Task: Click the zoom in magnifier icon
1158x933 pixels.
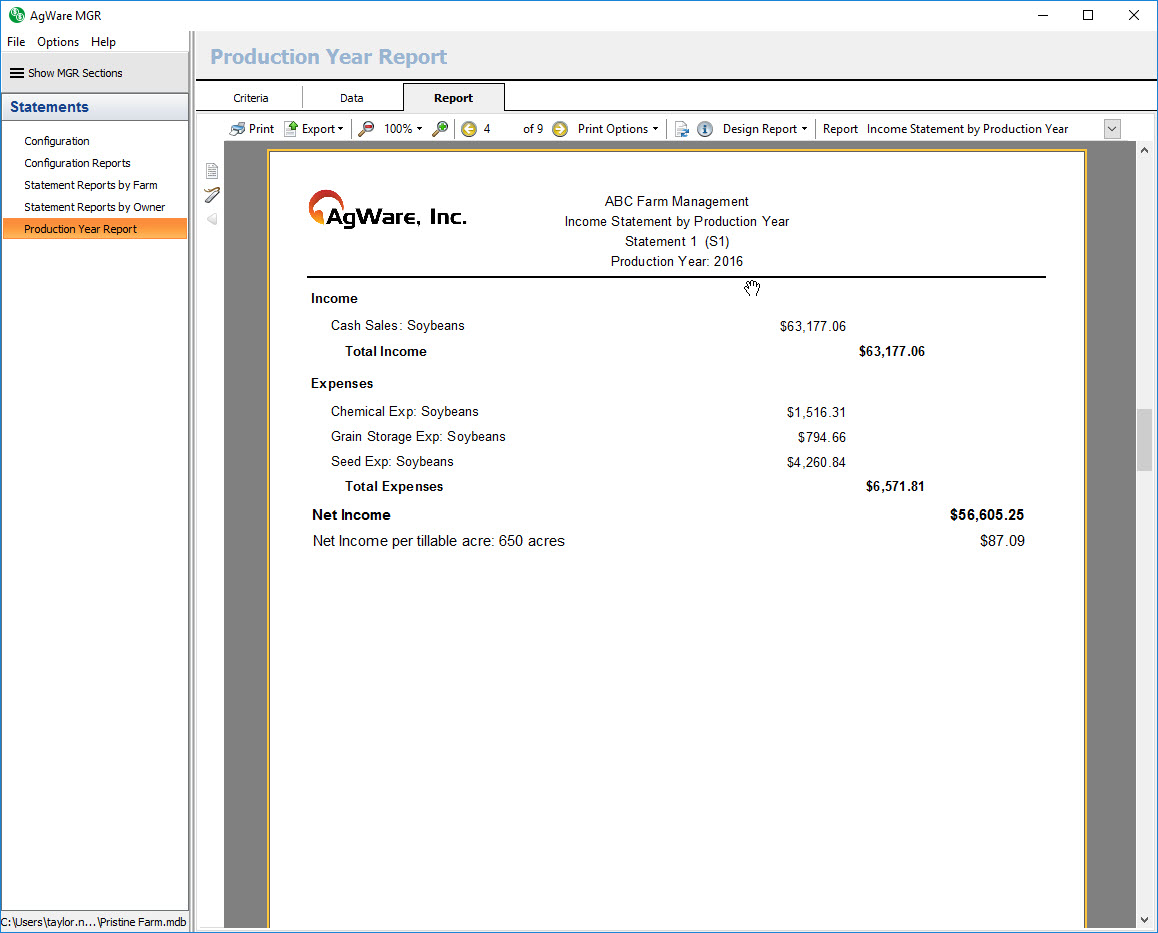Action: tap(439, 129)
